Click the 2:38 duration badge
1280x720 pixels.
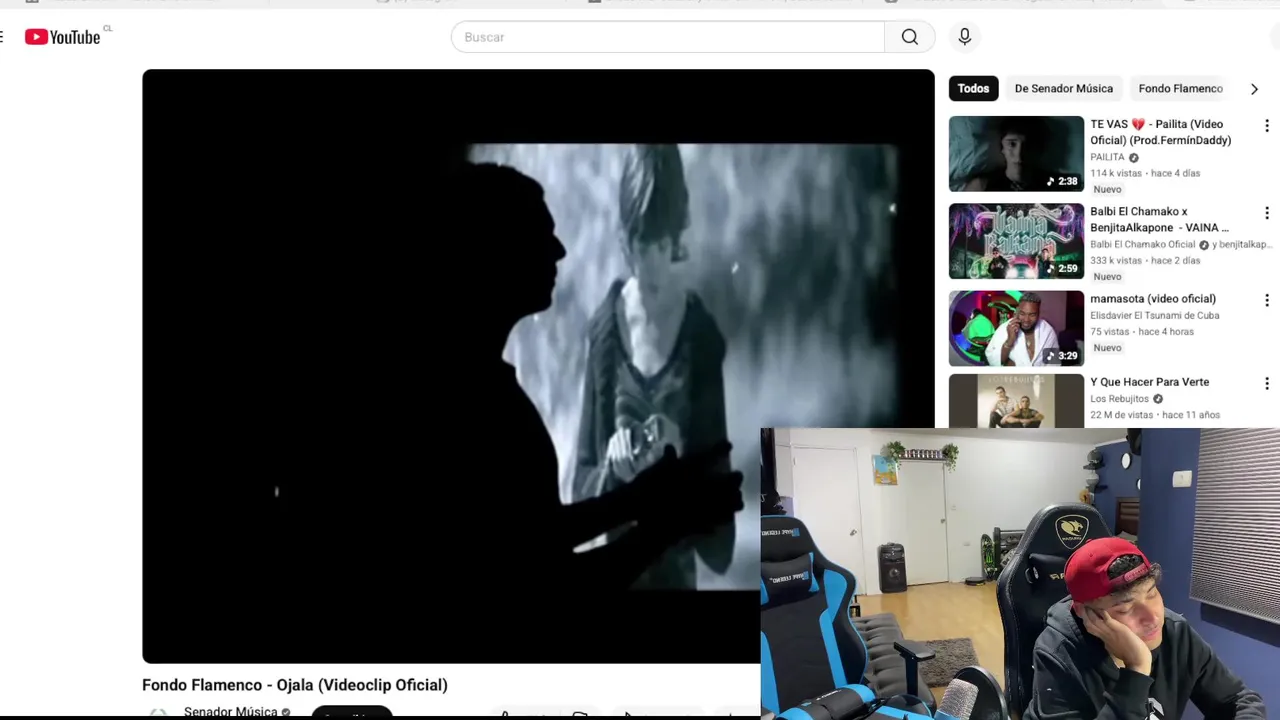point(1062,181)
